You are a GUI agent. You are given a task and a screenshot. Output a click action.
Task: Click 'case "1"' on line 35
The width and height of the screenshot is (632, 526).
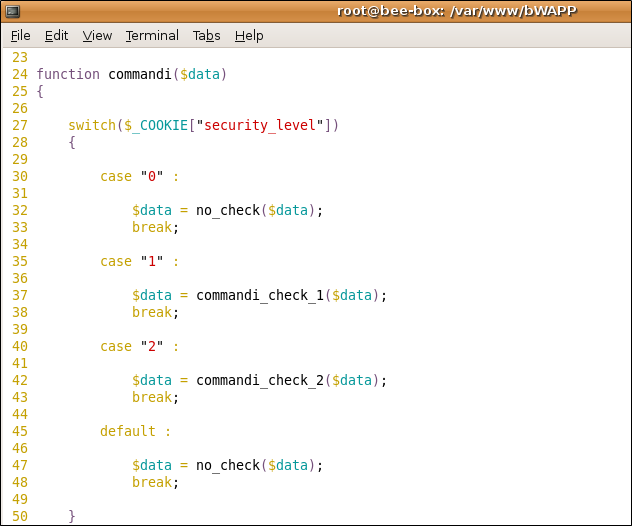132,261
